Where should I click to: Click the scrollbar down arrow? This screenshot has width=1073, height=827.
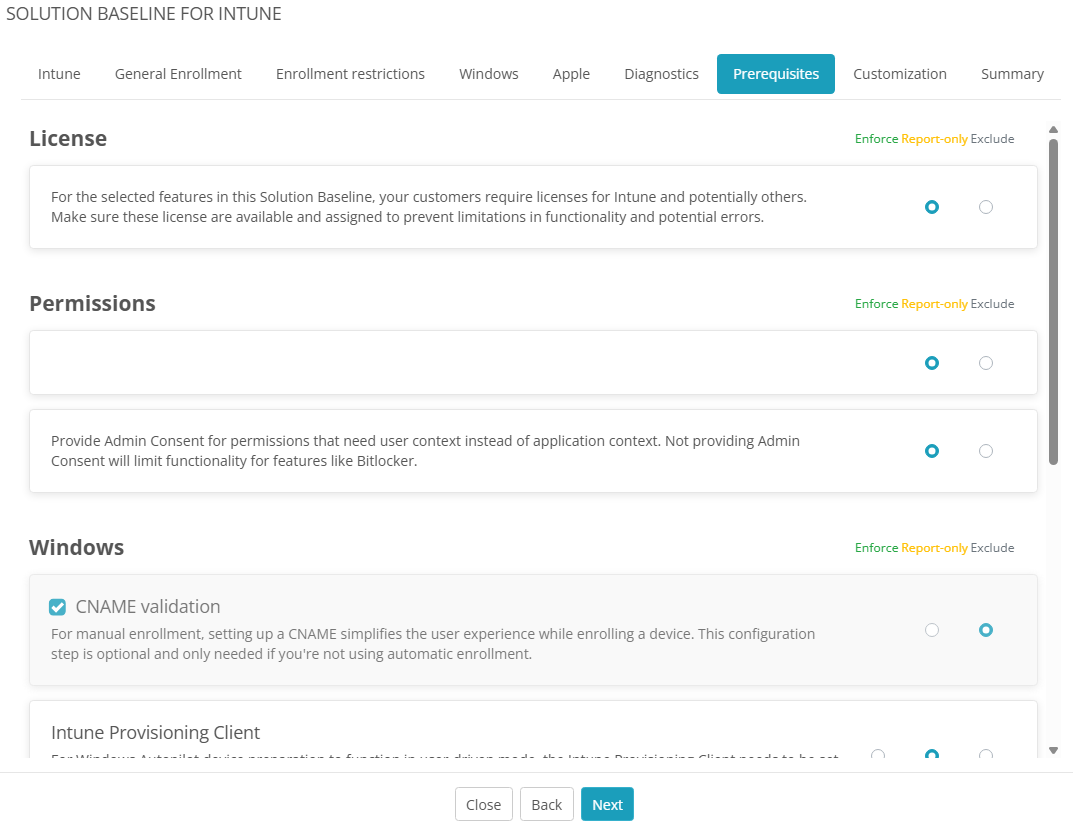1054,750
